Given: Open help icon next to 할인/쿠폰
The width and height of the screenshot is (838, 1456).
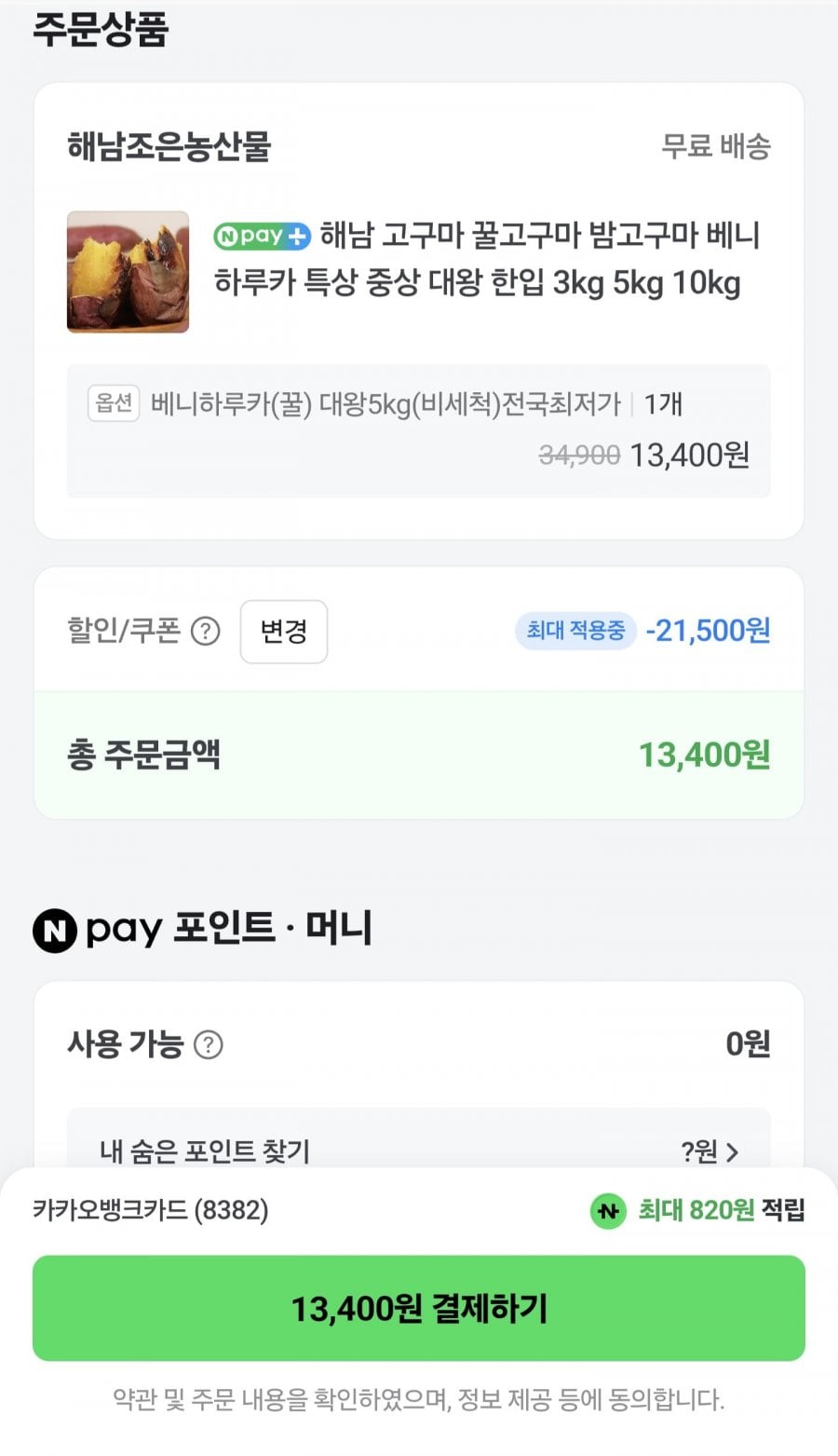Looking at the screenshot, I should (x=205, y=632).
